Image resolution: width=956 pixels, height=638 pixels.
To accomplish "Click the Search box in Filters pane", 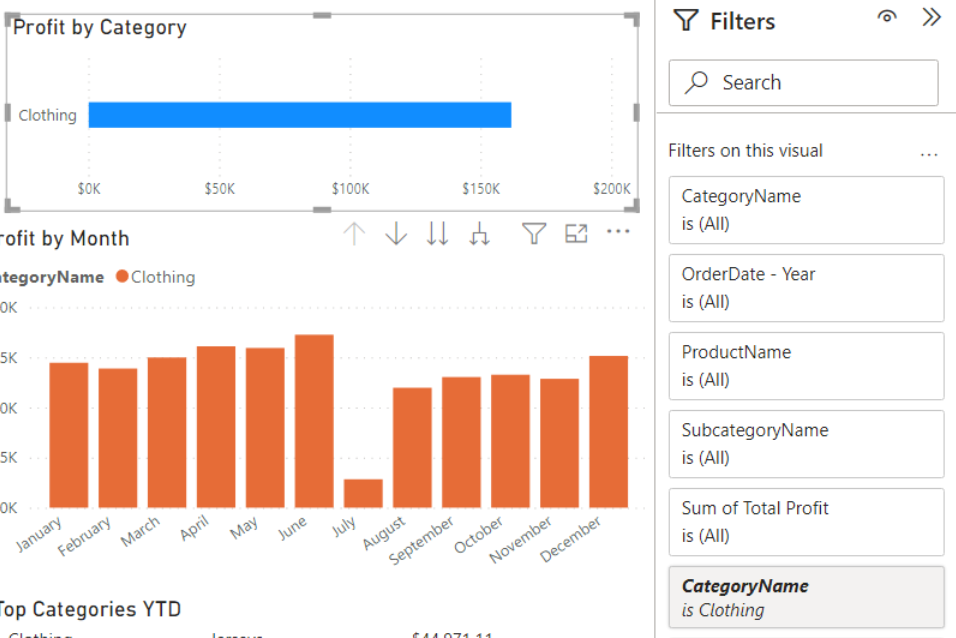I will (804, 83).
